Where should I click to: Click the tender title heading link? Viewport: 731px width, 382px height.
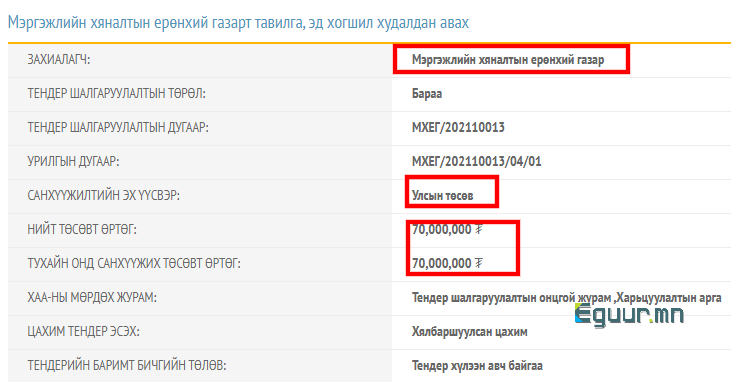(x=238, y=22)
